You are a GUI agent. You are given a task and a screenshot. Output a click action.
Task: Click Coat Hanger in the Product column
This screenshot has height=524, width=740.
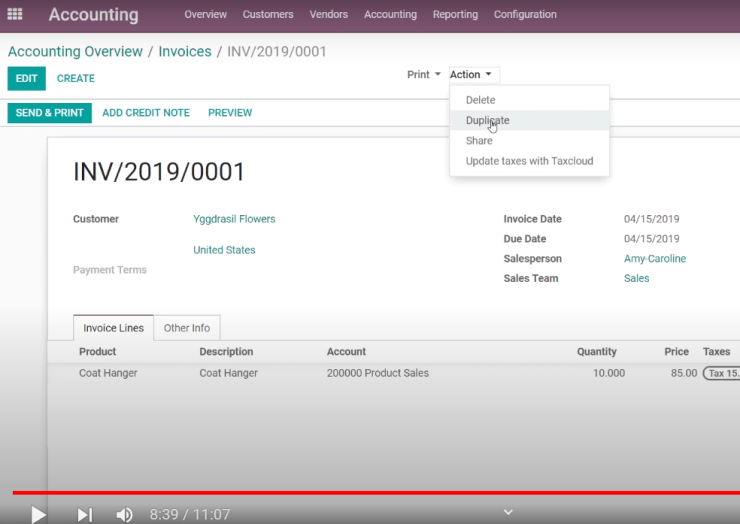[108, 373]
